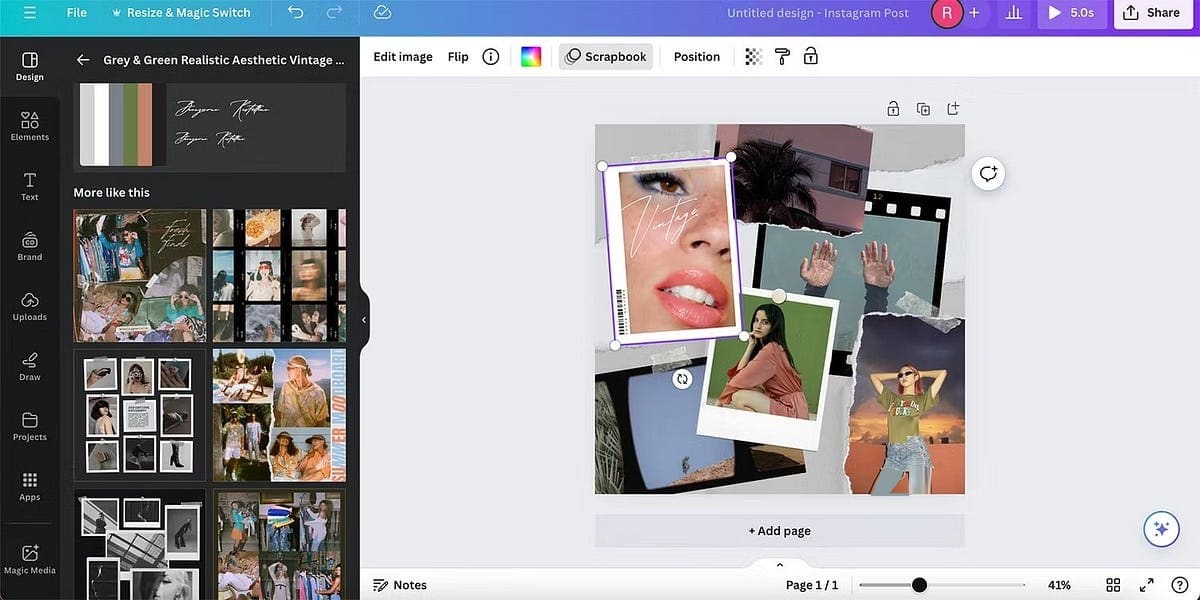Screen dimensions: 1200x600
Task: Toggle the lock icon in toolbar
Action: 811,57
